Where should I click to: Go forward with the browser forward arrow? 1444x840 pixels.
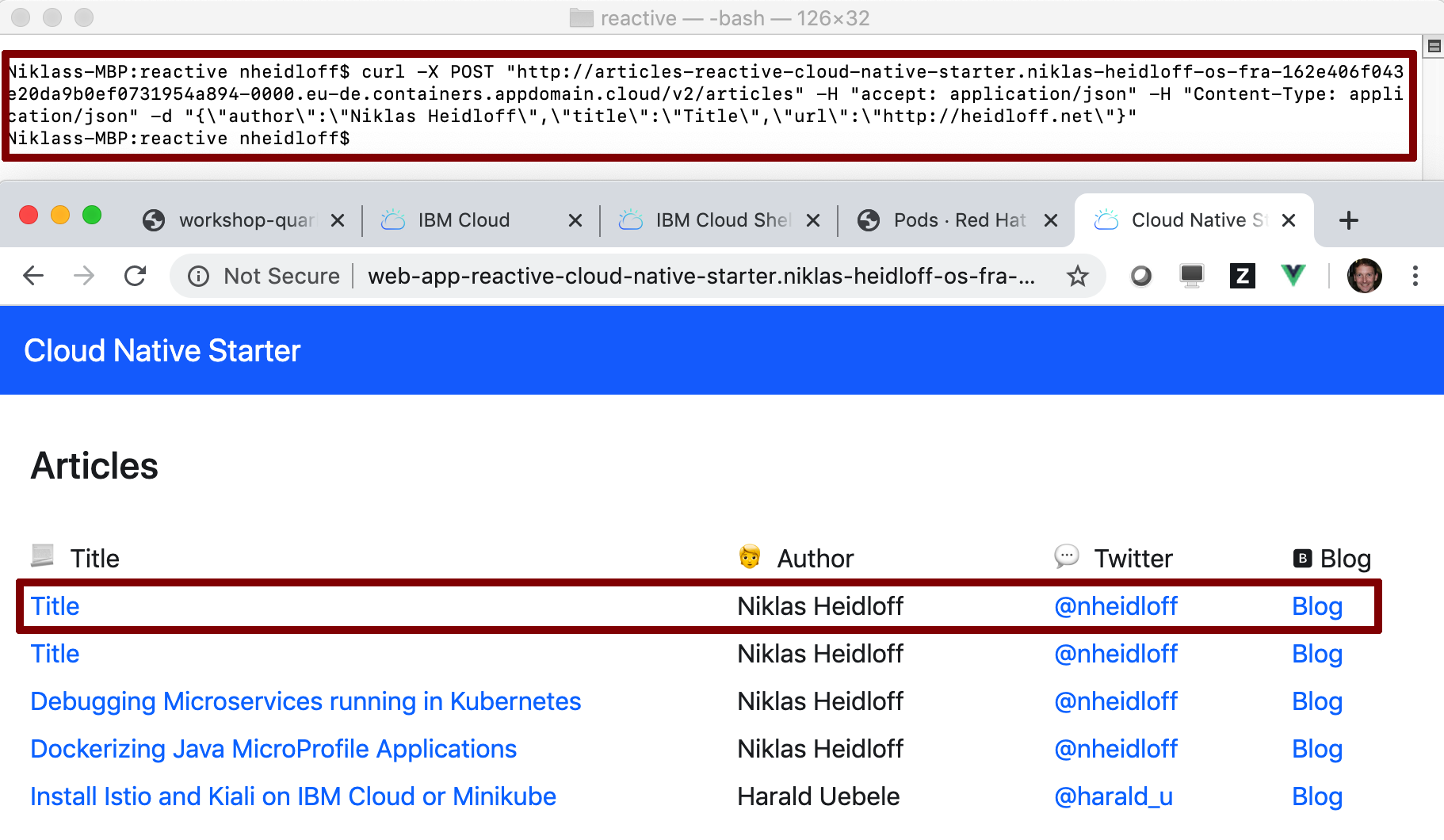coord(84,276)
